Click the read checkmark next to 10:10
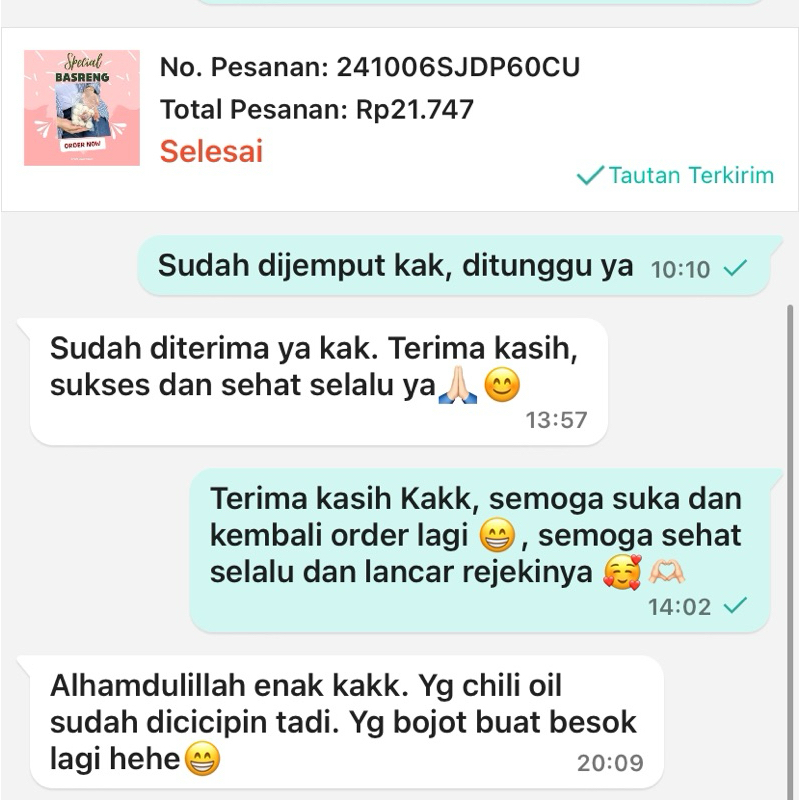 [x=735, y=268]
